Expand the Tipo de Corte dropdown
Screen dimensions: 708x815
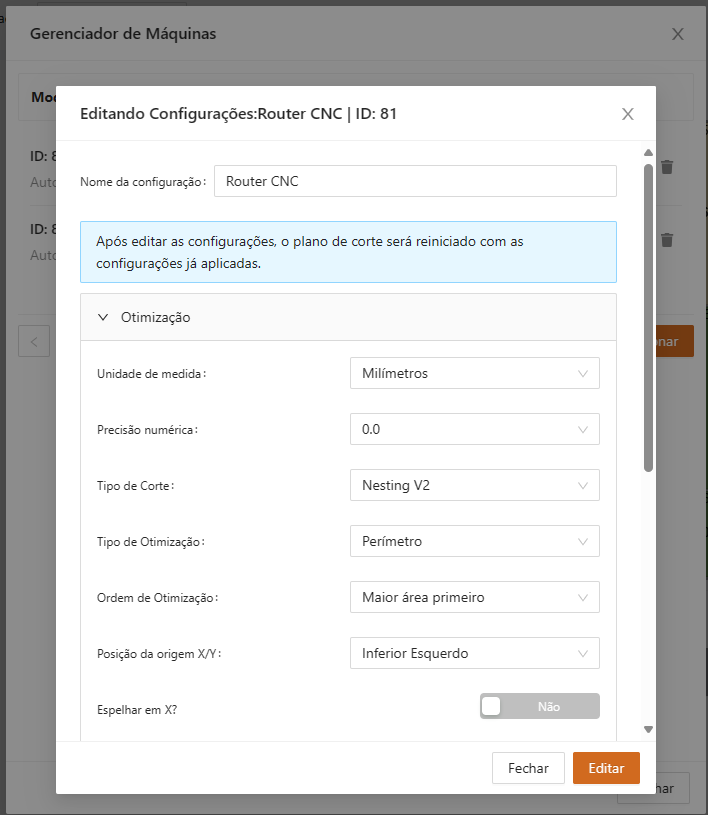click(x=474, y=485)
